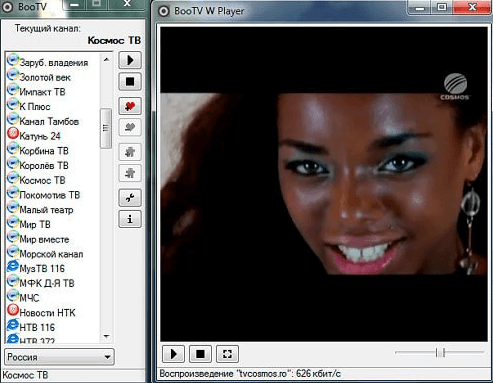Click the media icon beside Космос ТВ row
This screenshot has width=493, height=383.
tap(13, 178)
